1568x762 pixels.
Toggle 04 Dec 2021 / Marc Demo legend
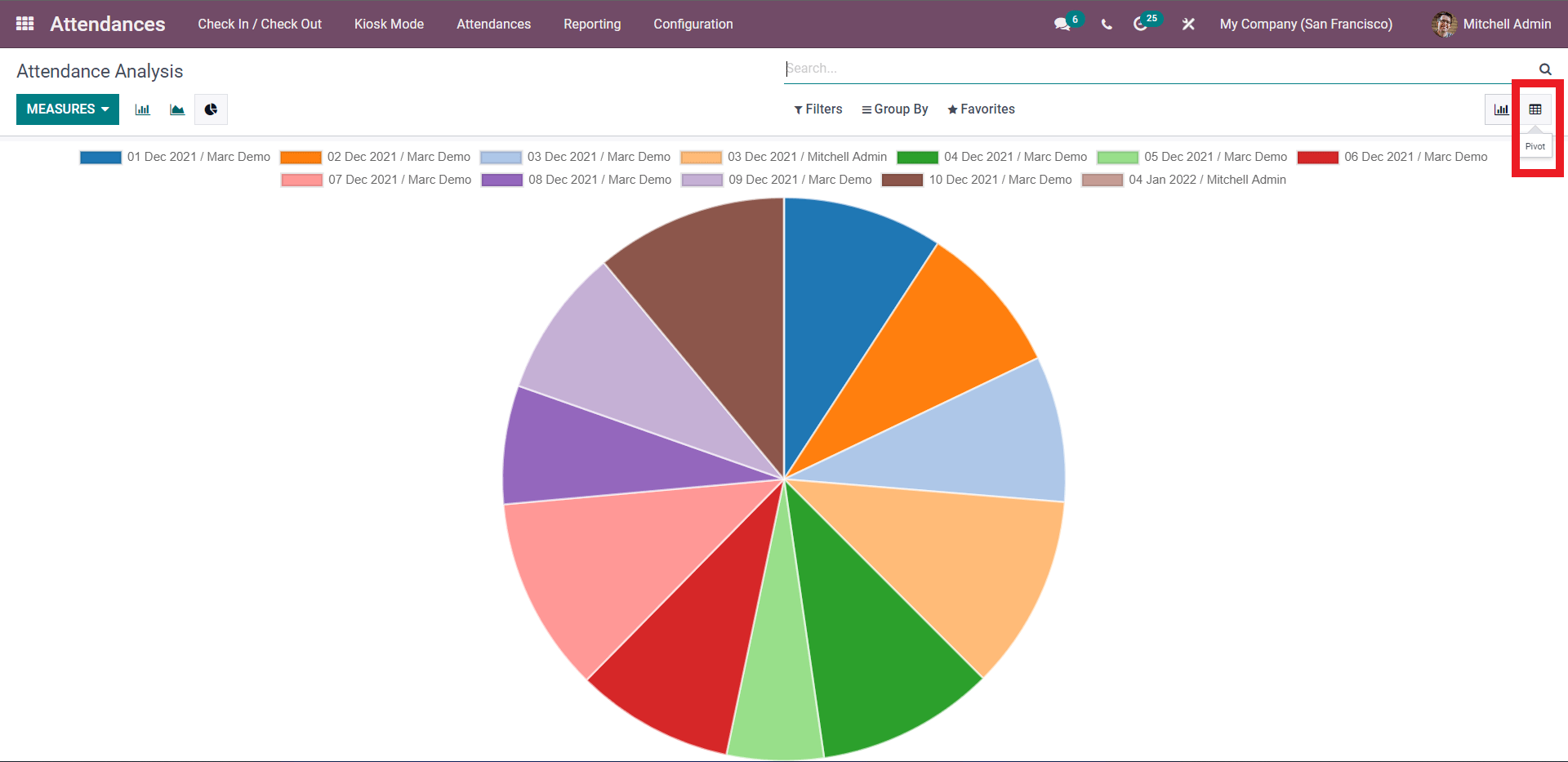coord(992,157)
